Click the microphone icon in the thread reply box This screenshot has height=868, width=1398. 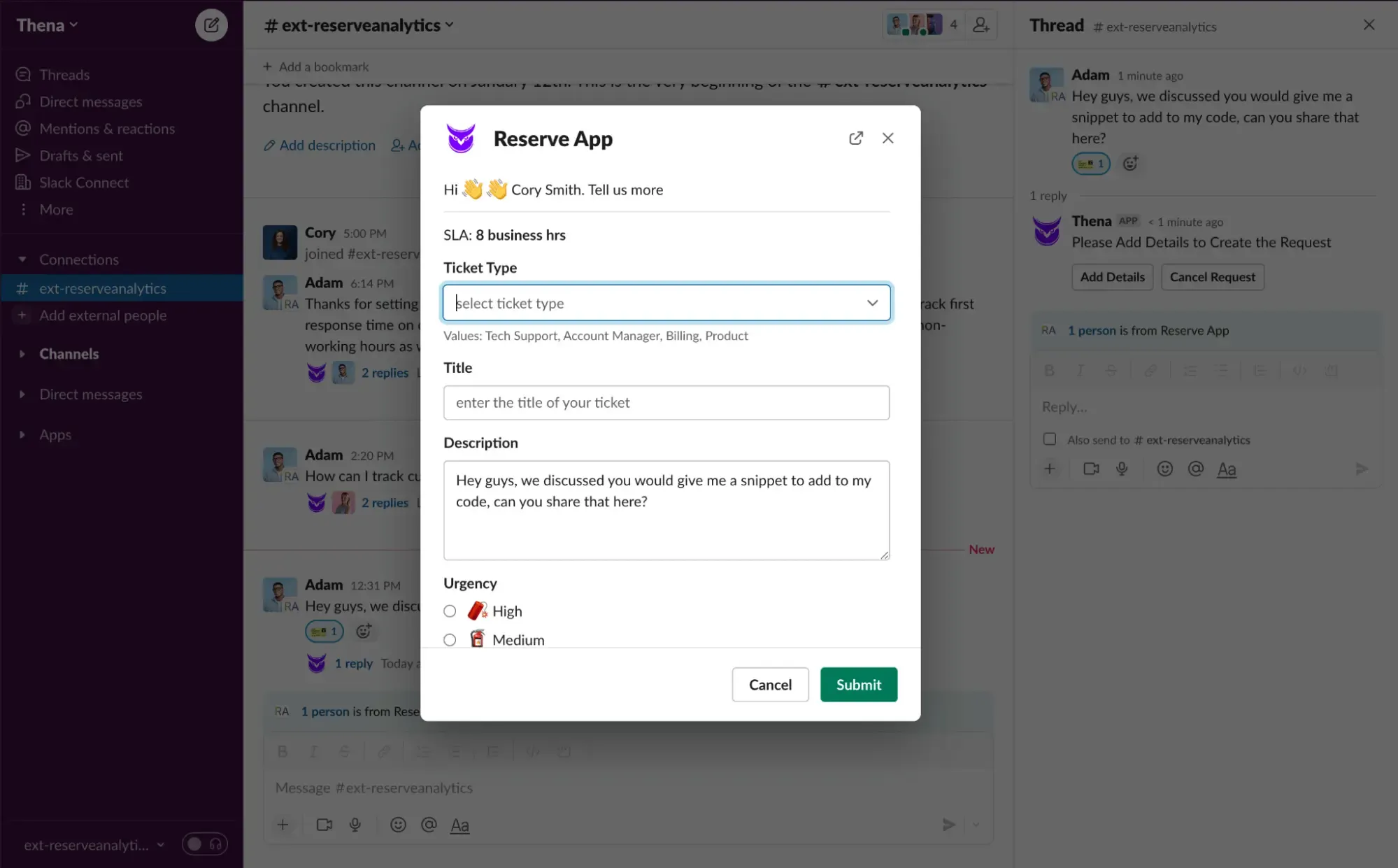[1122, 469]
